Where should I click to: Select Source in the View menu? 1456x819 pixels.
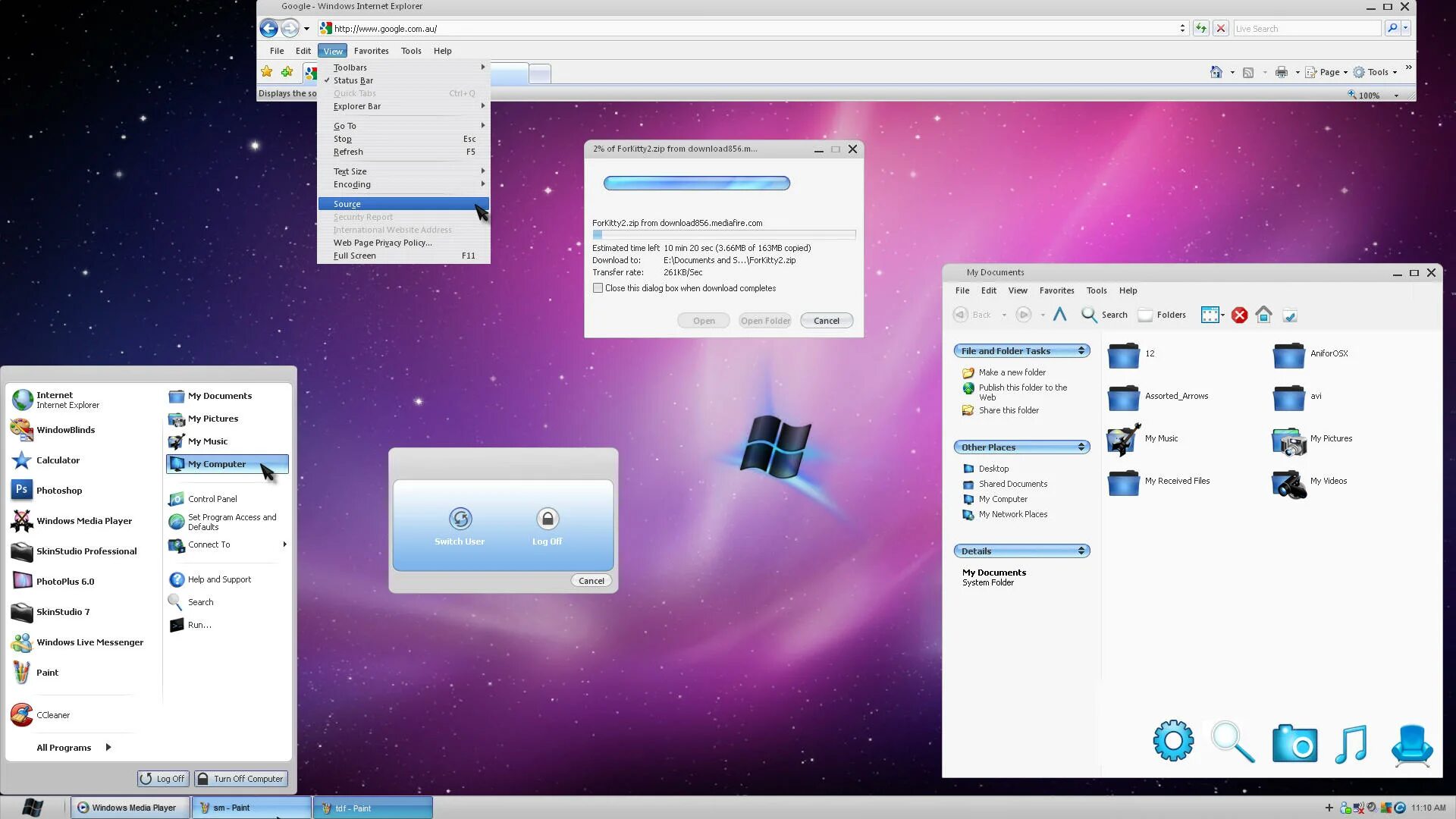coord(347,204)
